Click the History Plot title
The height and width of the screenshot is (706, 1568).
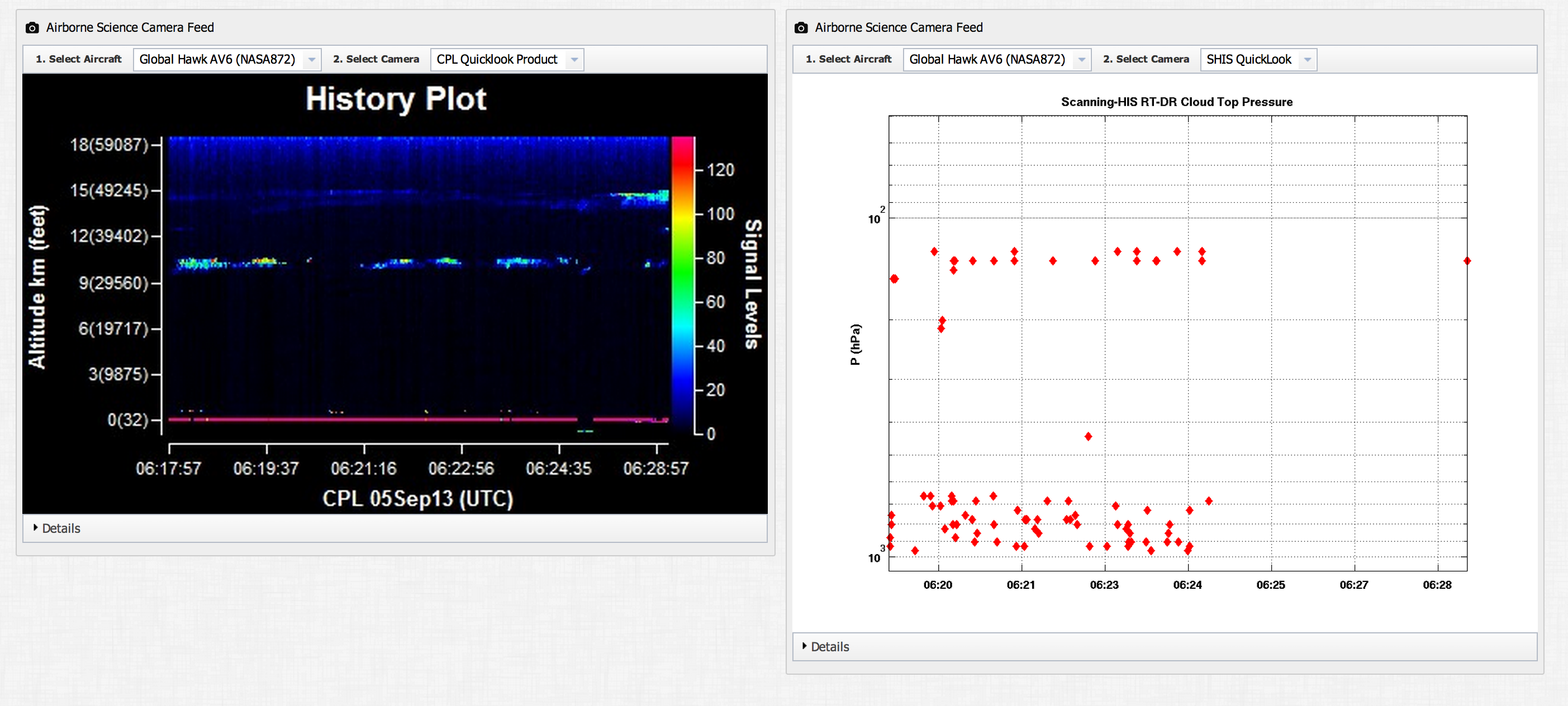click(396, 99)
